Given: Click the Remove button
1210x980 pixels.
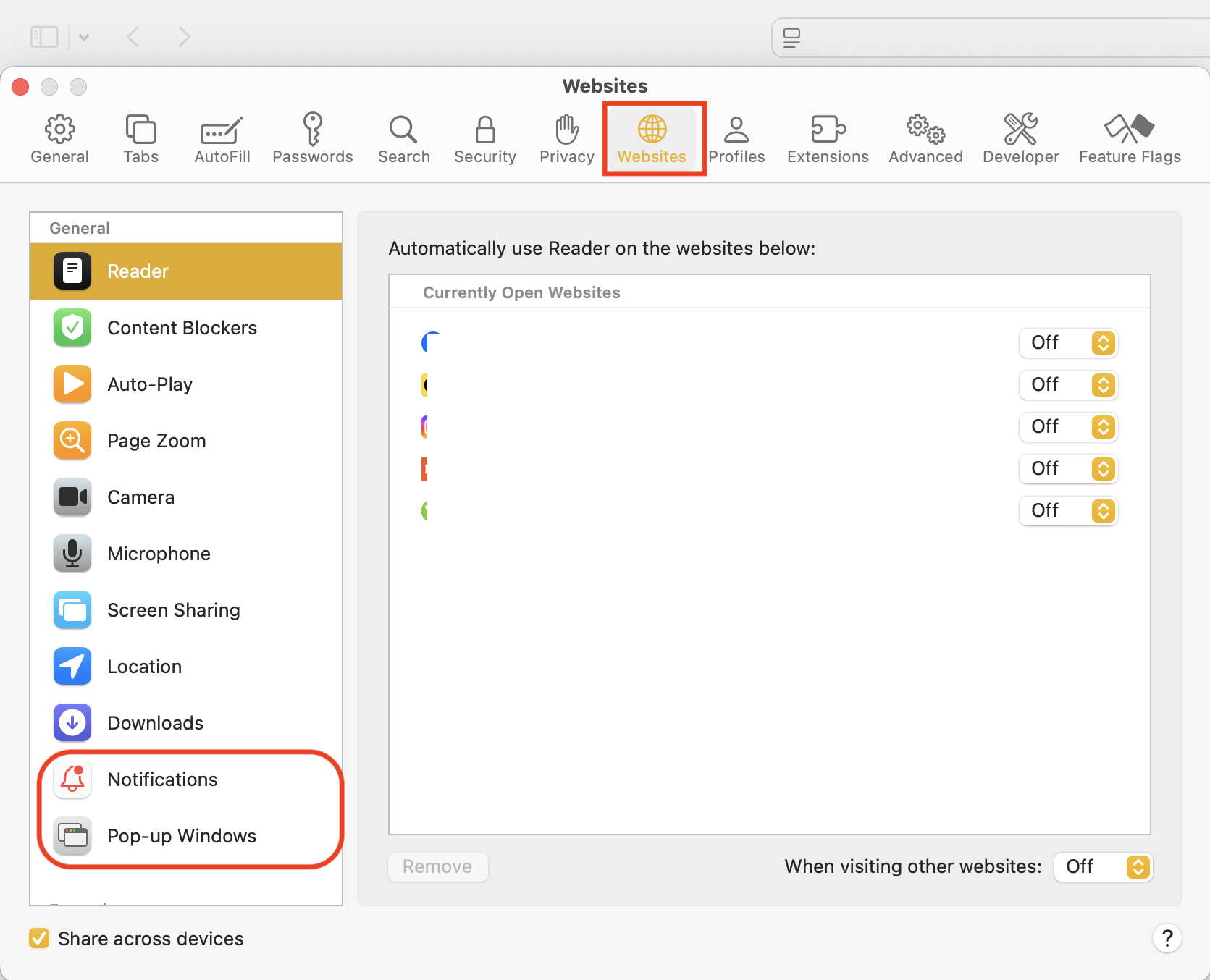Looking at the screenshot, I should point(437,866).
